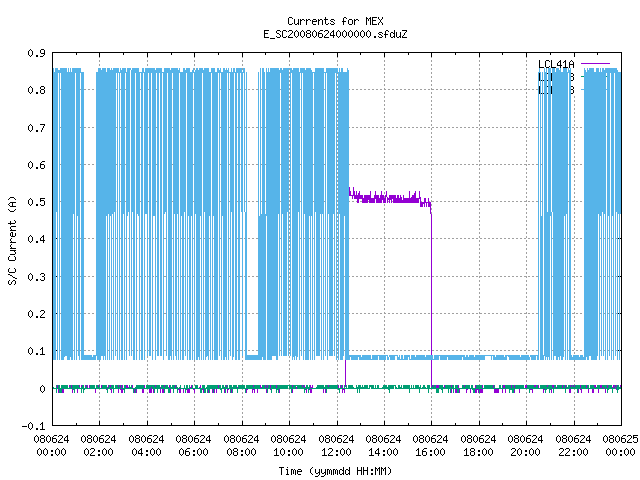Click the 0 y-axis tick label
This screenshot has width=640, height=480.
(42, 389)
